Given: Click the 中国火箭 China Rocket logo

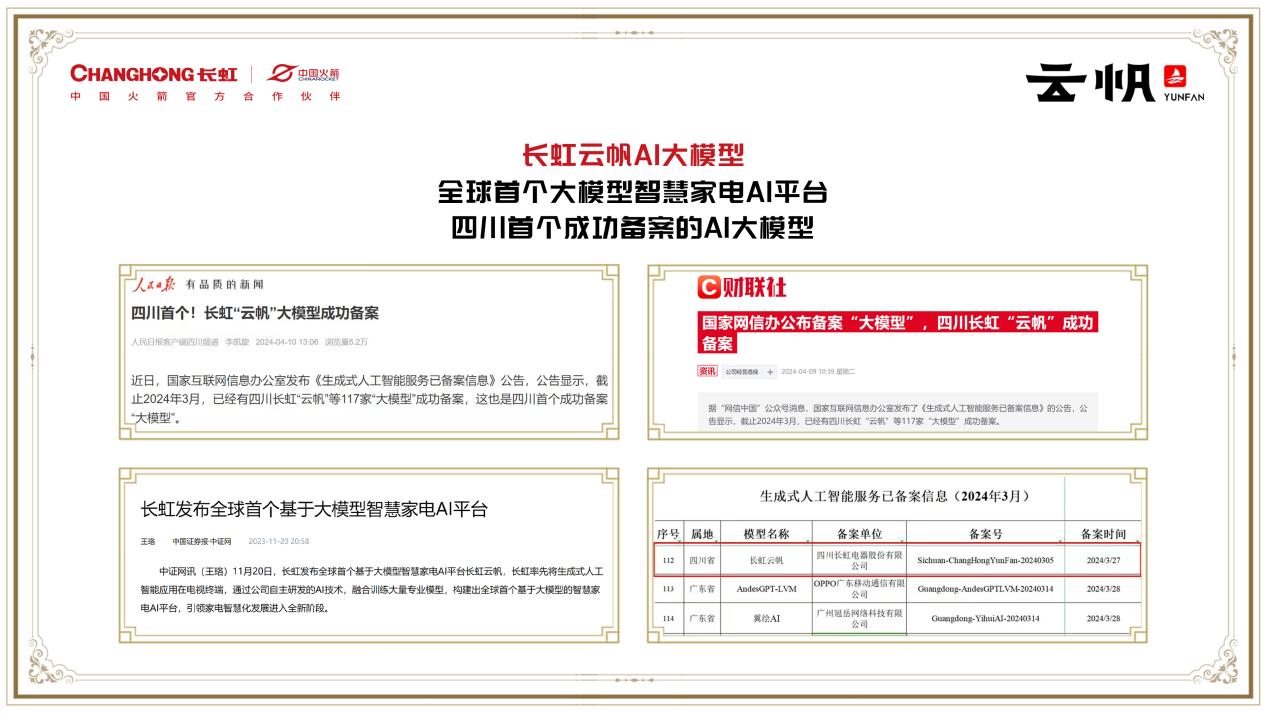Looking at the screenshot, I should point(305,72).
